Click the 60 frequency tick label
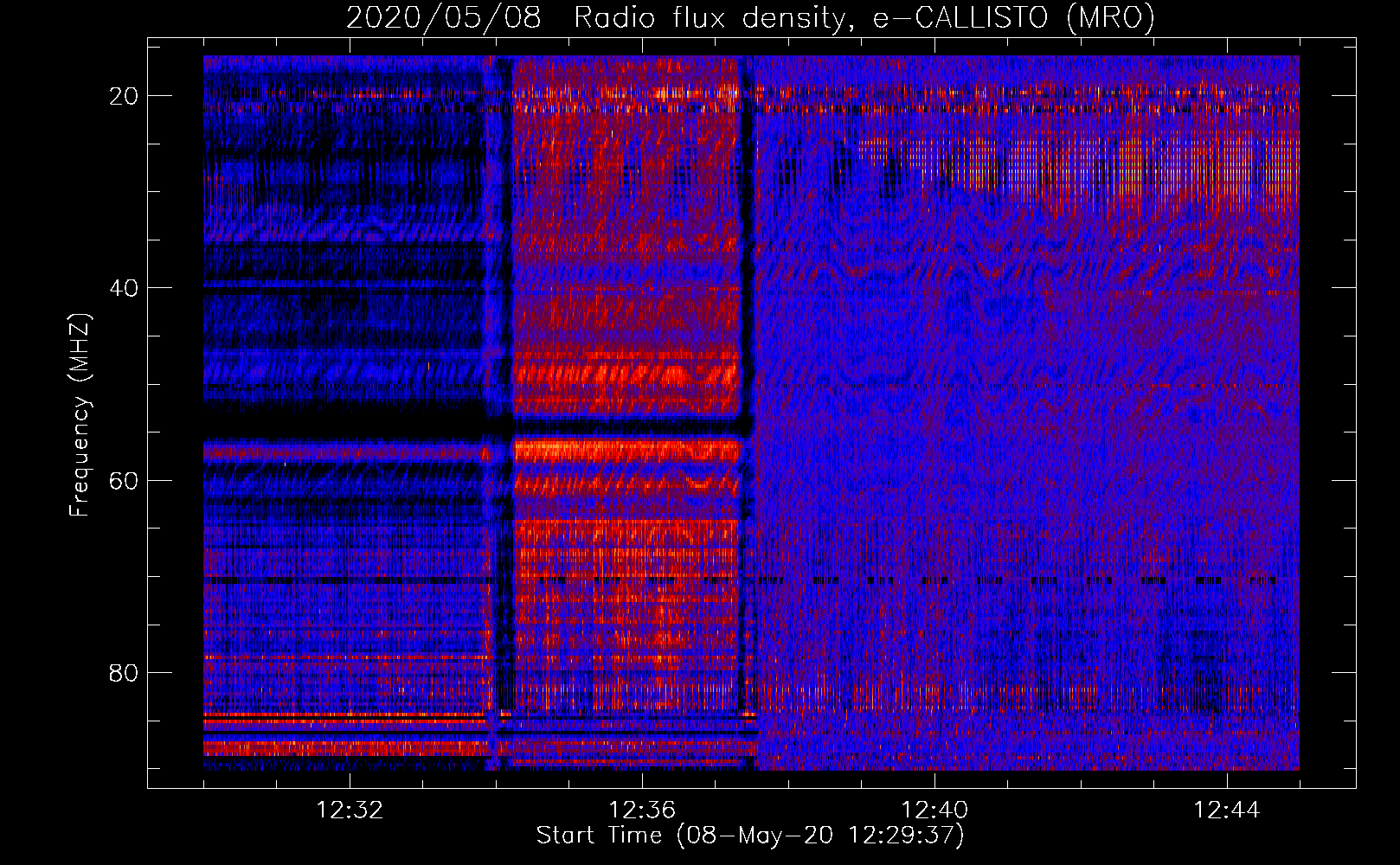This screenshot has height=865, width=1400. coord(125,480)
